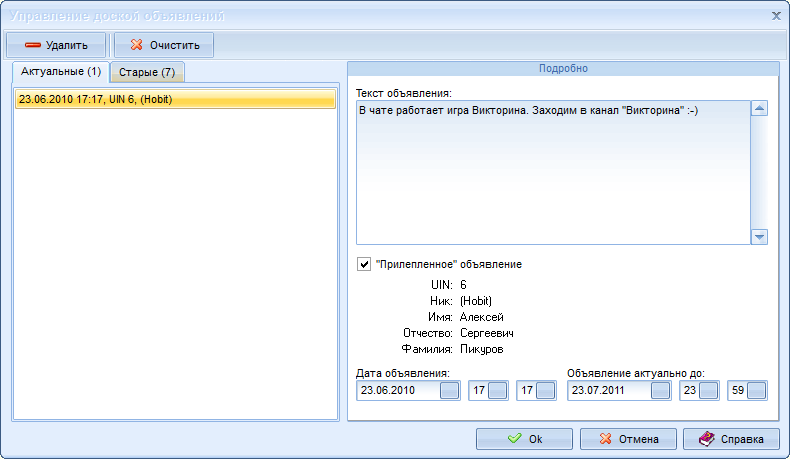This screenshot has height=459, width=790.
Task: Open the expiry hour dropdown showing 23
Action: (709, 390)
